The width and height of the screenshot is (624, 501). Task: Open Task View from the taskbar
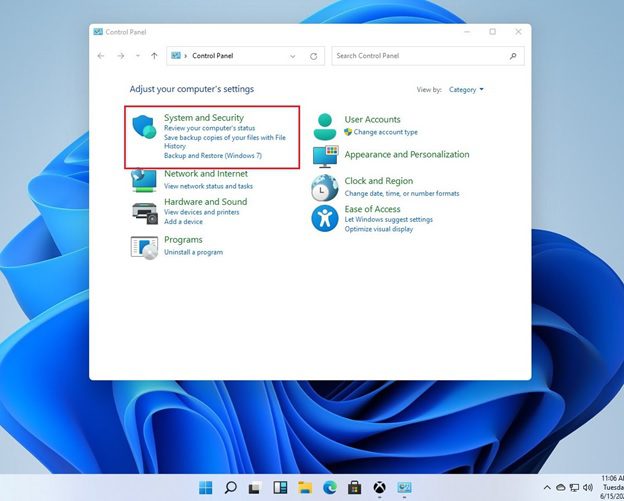coord(255,487)
